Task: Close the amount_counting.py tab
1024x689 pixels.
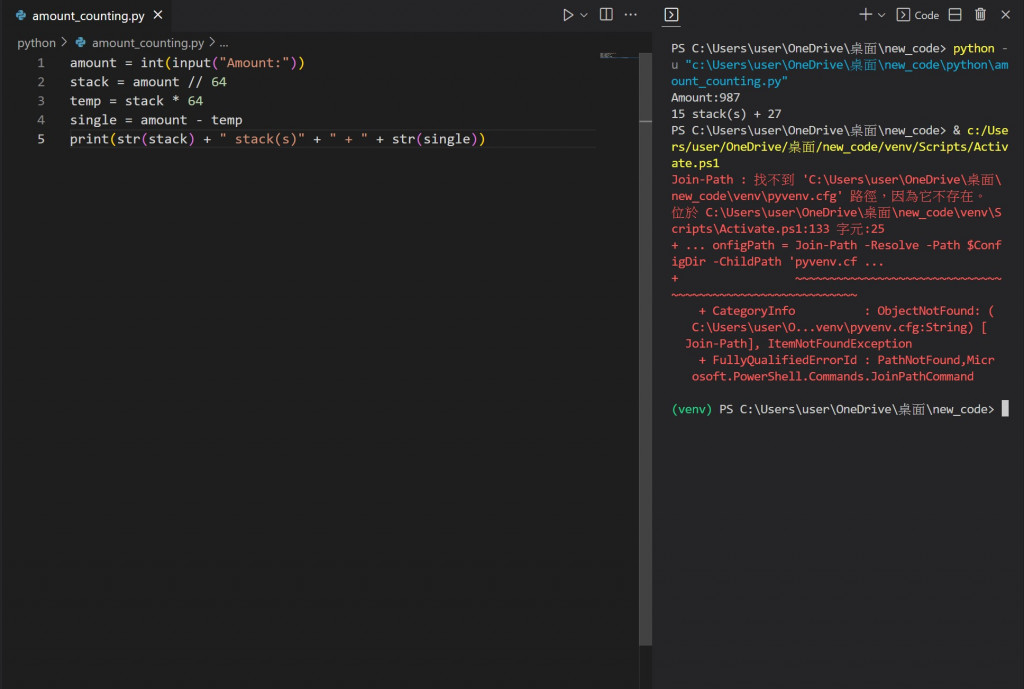Action: coord(158,15)
